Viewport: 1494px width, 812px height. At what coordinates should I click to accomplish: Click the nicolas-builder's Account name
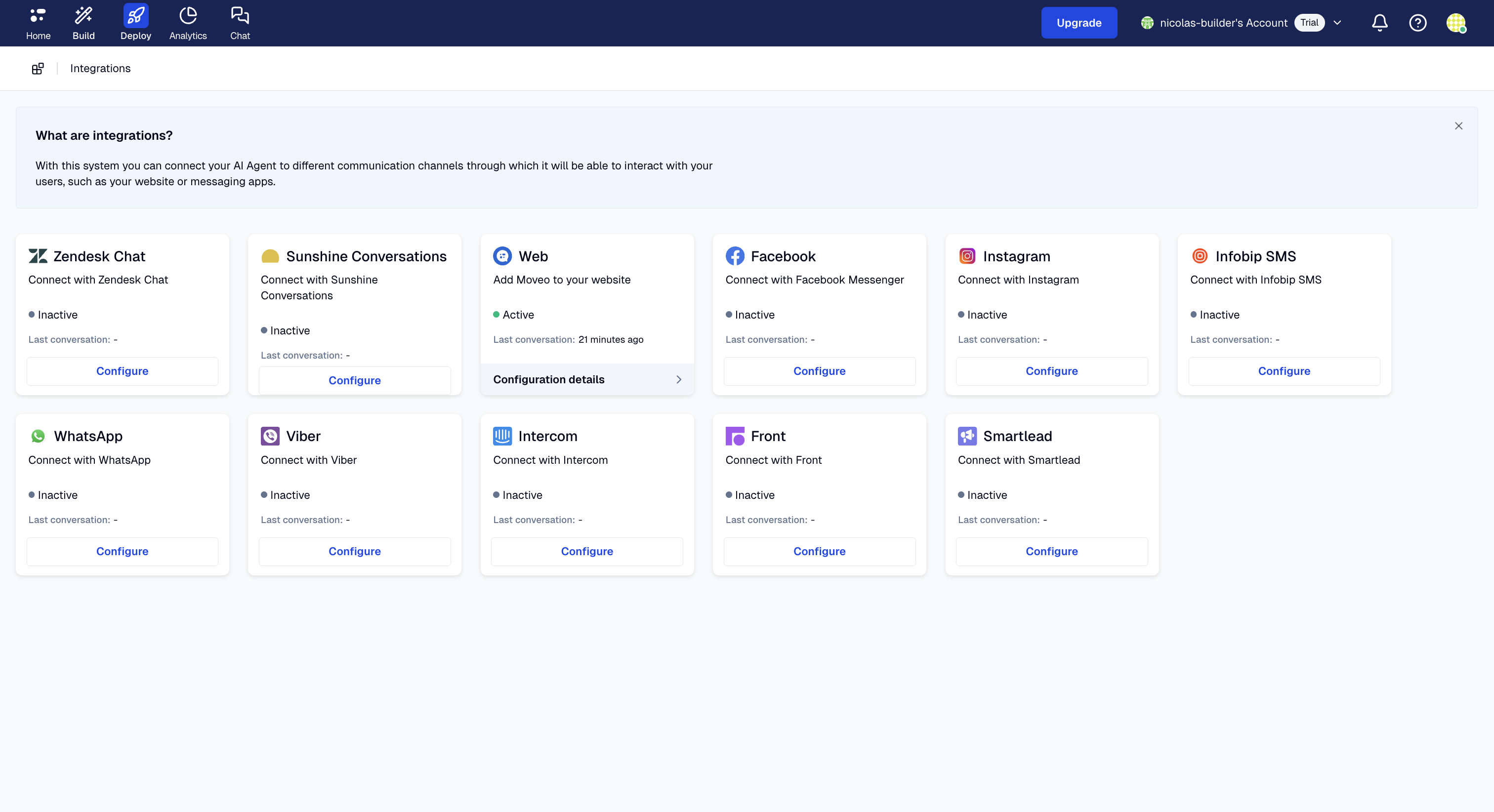click(x=1223, y=23)
